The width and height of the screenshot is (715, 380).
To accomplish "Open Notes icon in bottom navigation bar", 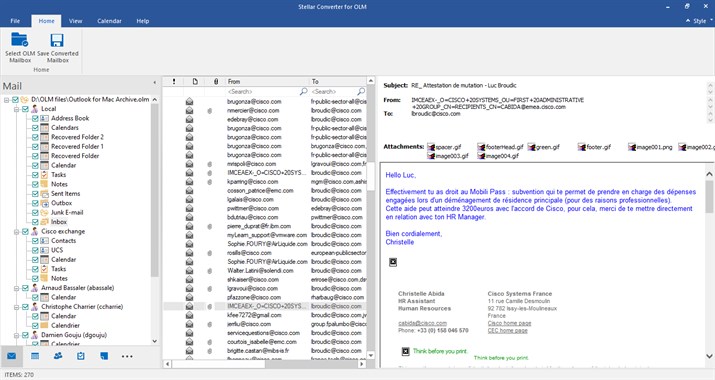I will 104,356.
